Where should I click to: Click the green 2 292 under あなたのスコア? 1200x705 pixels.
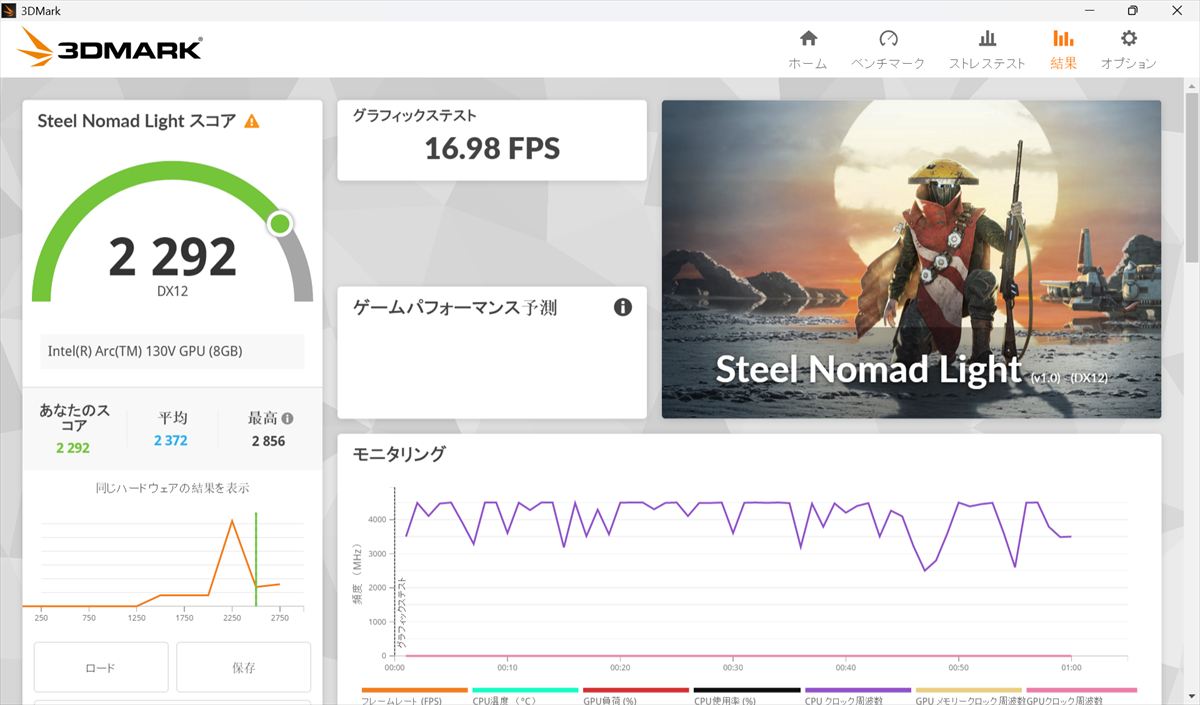click(x=73, y=448)
